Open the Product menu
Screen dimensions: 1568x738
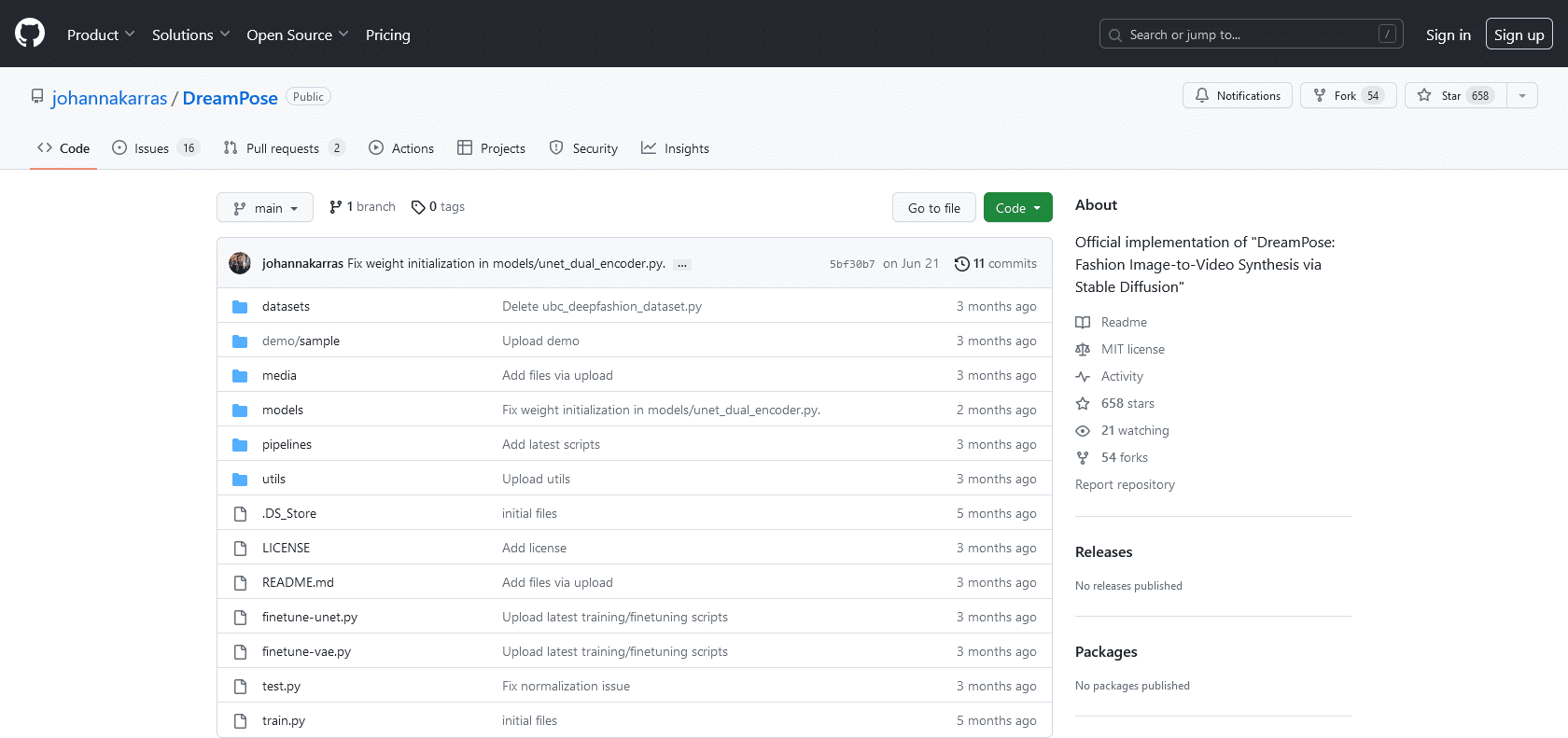pos(101,35)
